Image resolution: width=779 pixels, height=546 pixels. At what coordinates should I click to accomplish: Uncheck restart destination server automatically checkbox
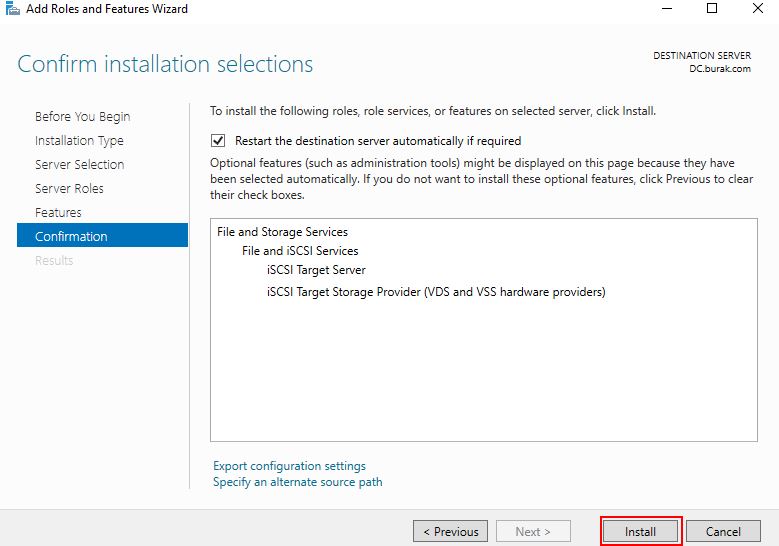click(x=218, y=141)
